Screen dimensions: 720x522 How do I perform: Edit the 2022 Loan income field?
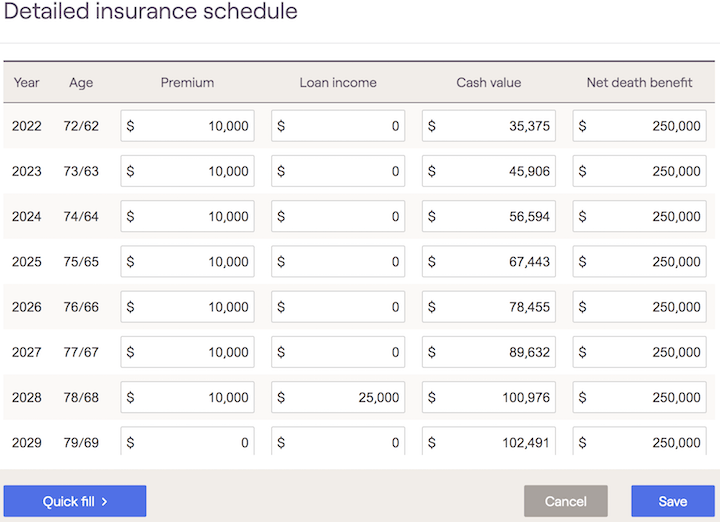[338, 126]
